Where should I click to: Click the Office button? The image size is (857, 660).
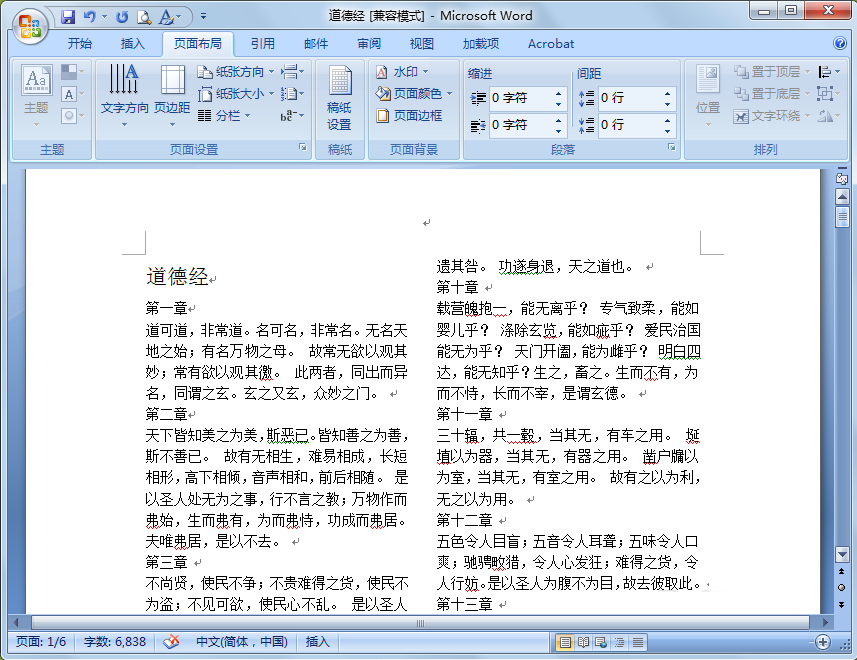click(30, 24)
